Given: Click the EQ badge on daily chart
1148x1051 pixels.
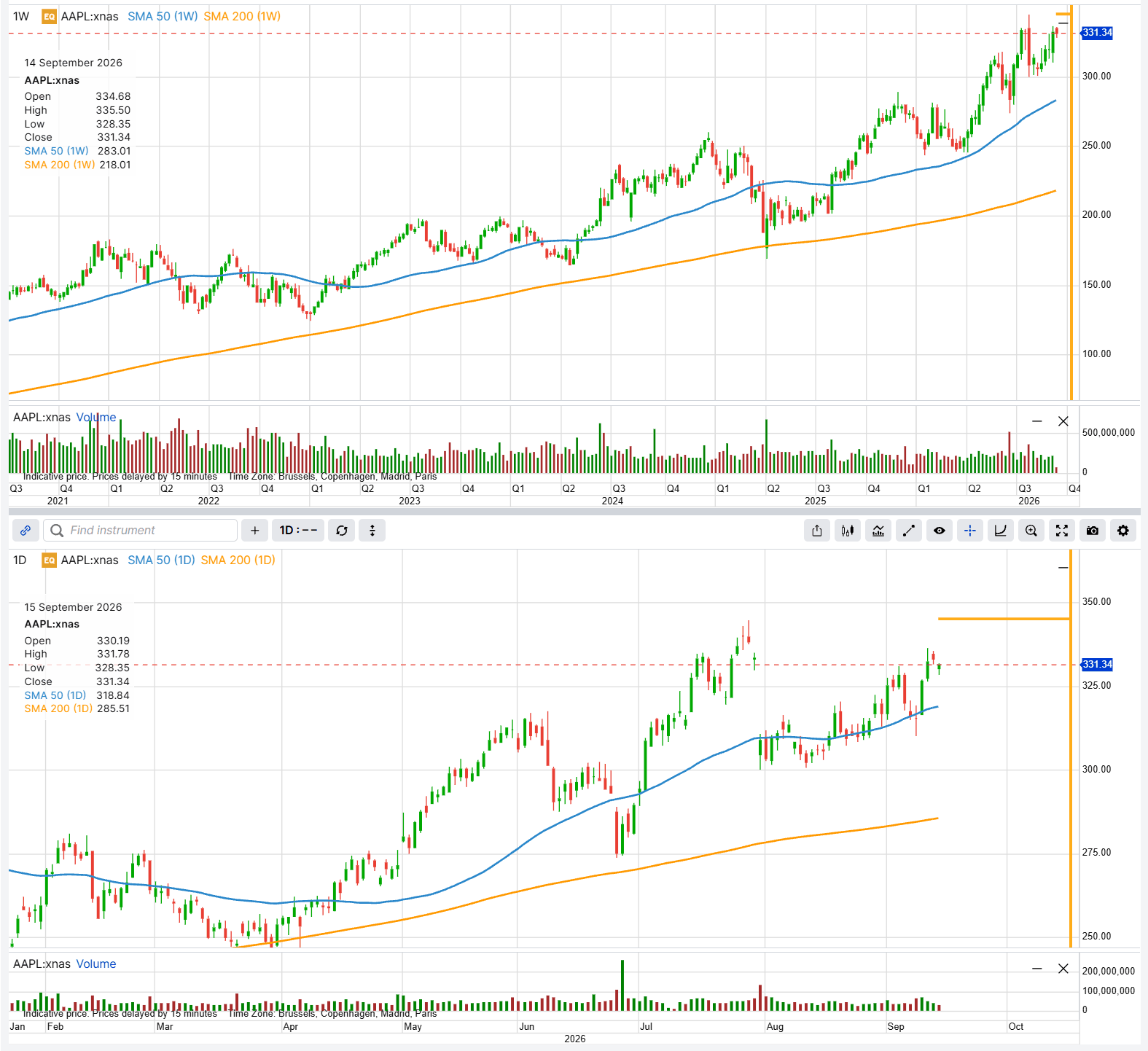Looking at the screenshot, I should (x=49, y=560).
